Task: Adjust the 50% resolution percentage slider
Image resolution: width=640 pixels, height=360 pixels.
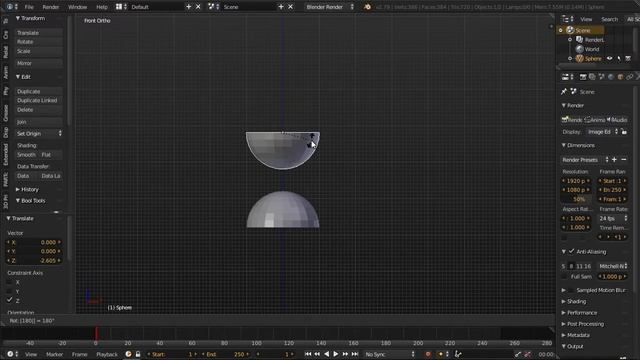Action: pyautogui.click(x=576, y=199)
